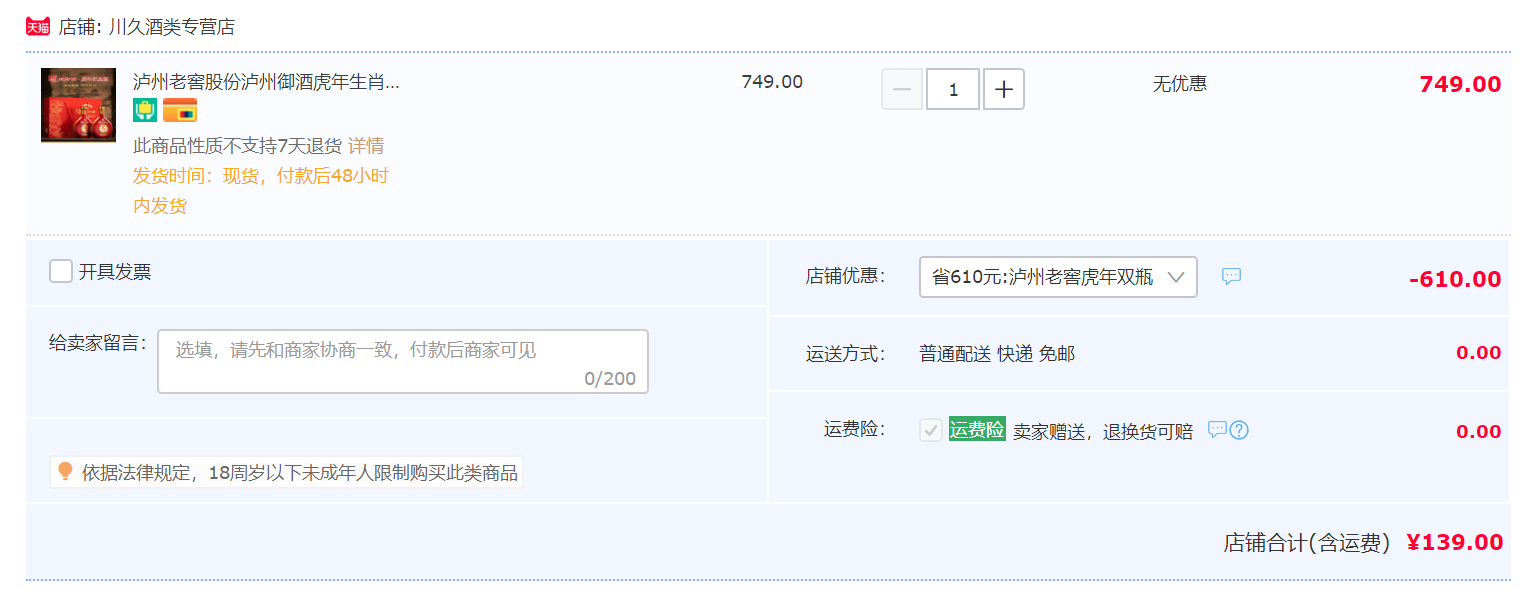Click the Tmall logo icon beside the store name

[38, 27]
